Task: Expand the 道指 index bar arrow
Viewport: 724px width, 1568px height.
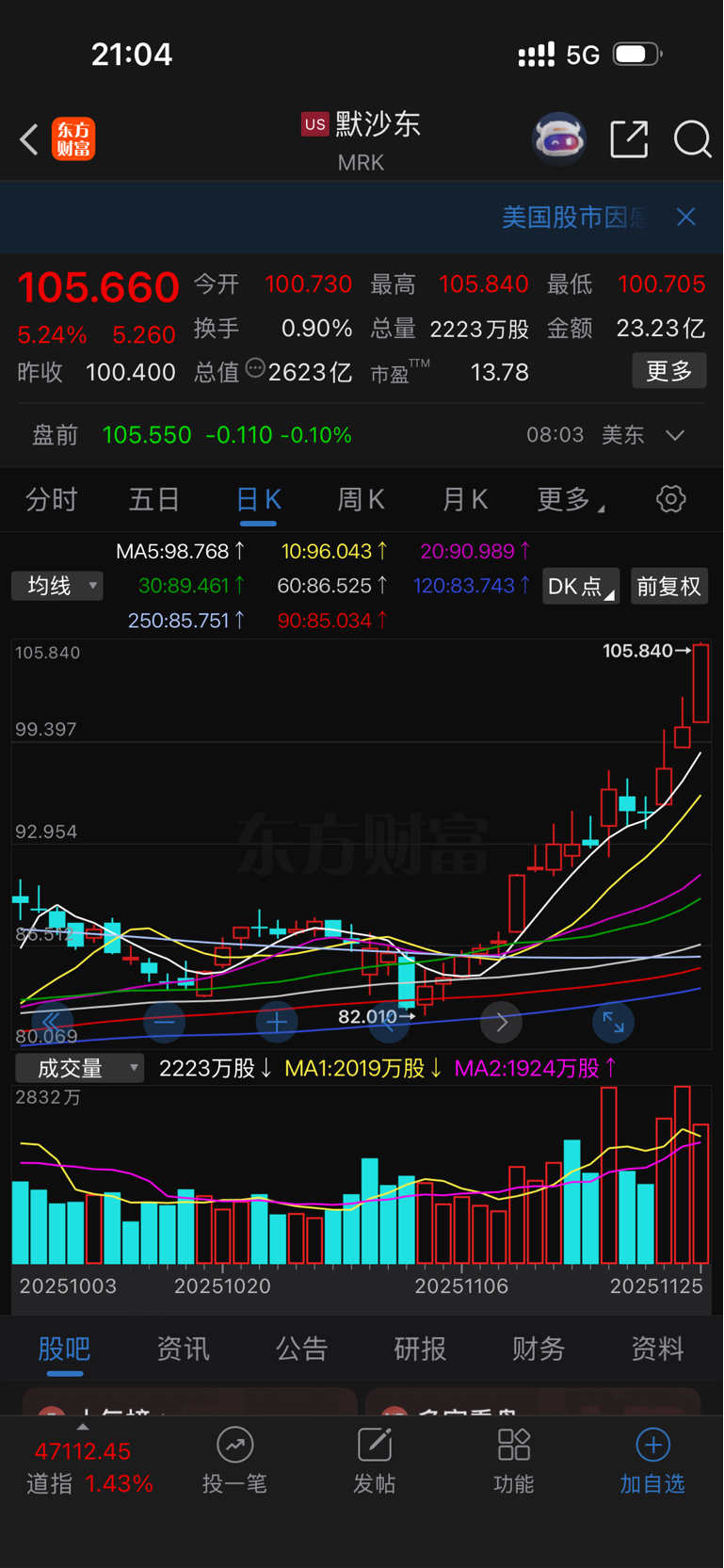Action: 83,1427
